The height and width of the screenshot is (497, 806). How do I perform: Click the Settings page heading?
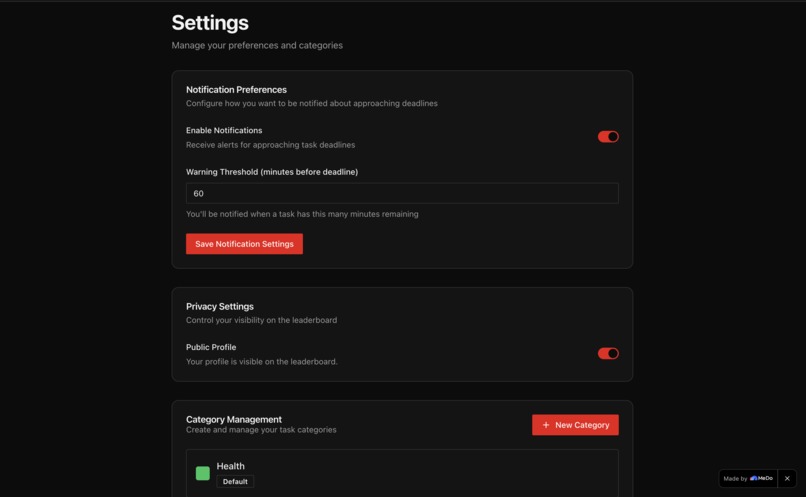point(210,23)
